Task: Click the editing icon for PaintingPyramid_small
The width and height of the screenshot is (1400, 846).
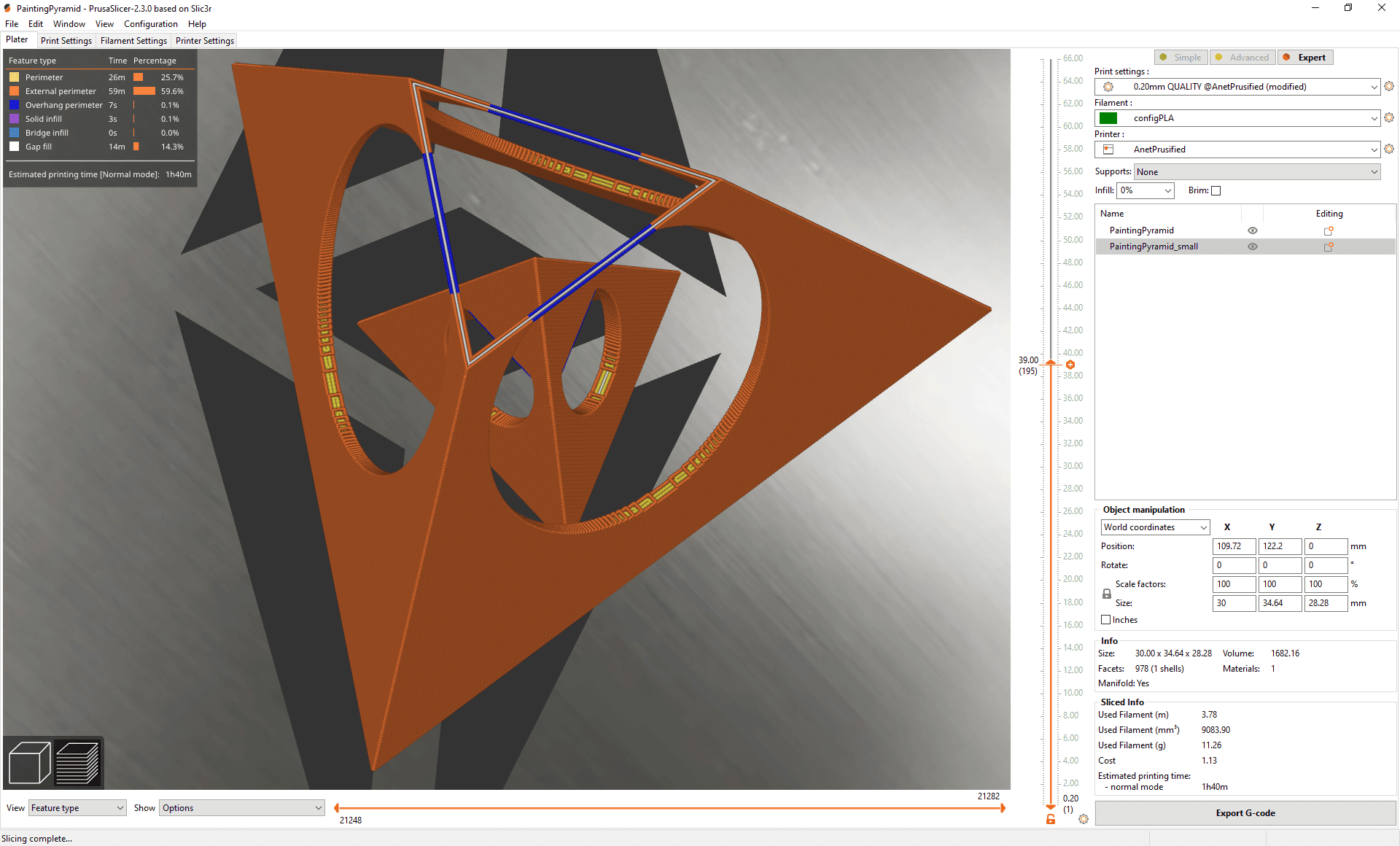Action: click(1329, 247)
